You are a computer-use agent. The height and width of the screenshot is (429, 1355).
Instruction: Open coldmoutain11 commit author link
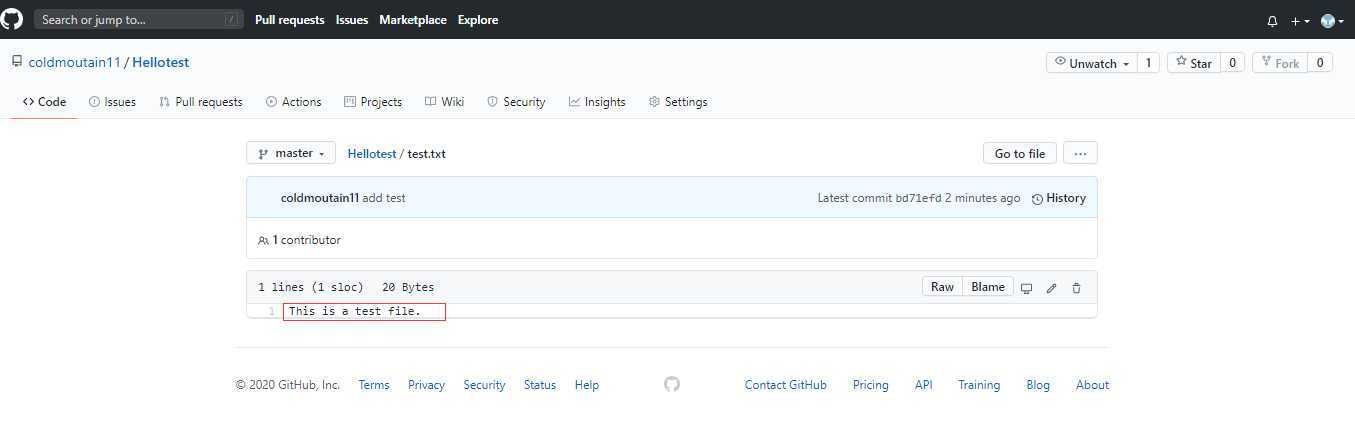point(320,198)
